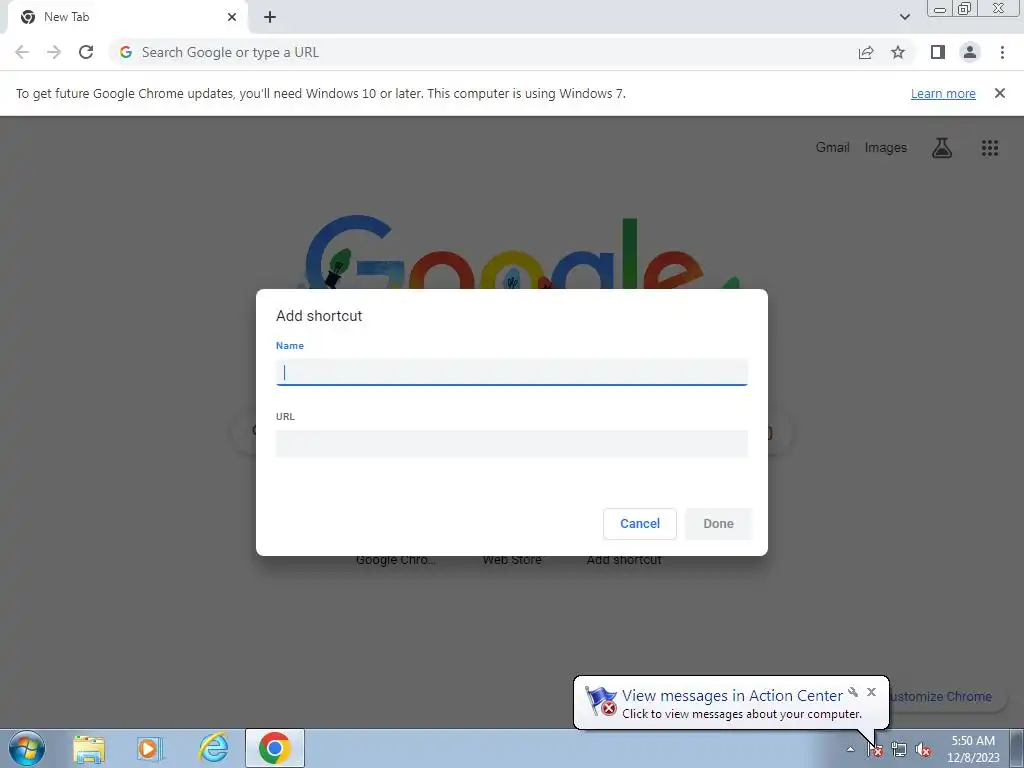The width and height of the screenshot is (1024, 768).
Task: Open the Windows Start menu
Action: 27,748
